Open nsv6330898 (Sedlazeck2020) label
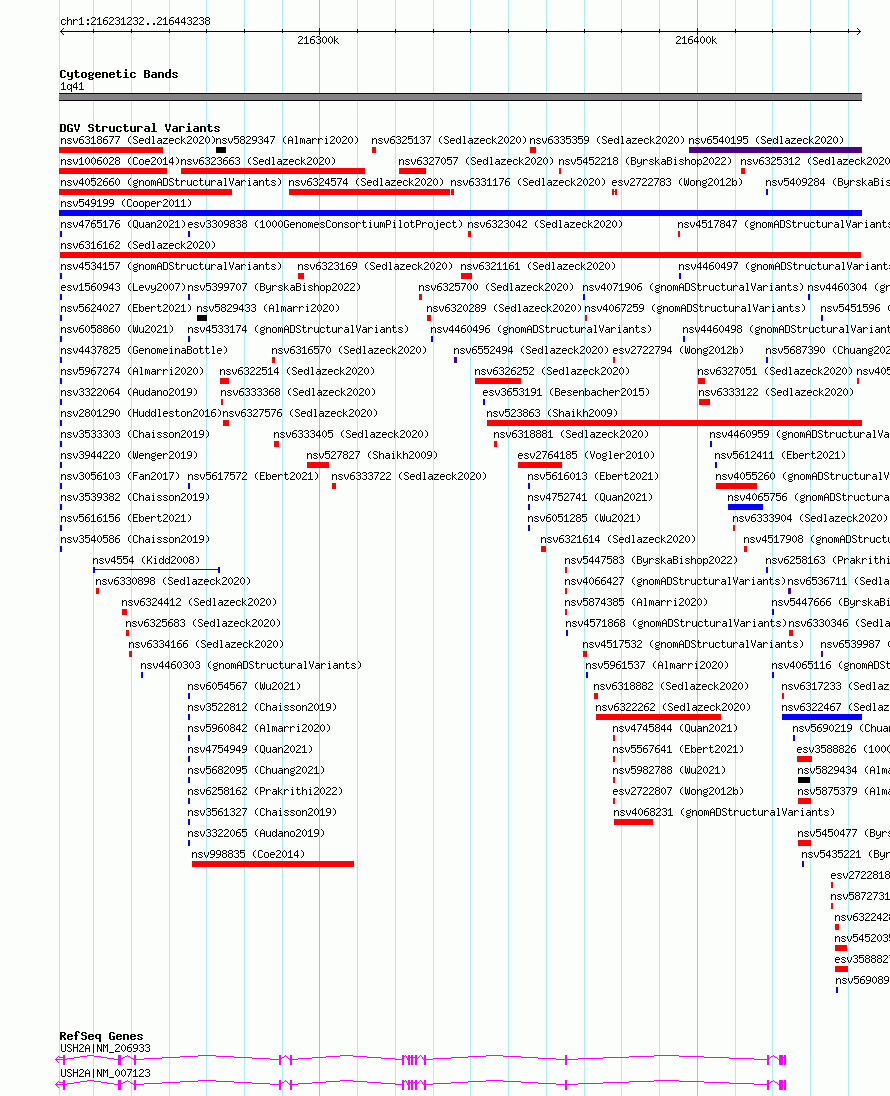This screenshot has width=890, height=1096. pyautogui.click(x=173, y=581)
